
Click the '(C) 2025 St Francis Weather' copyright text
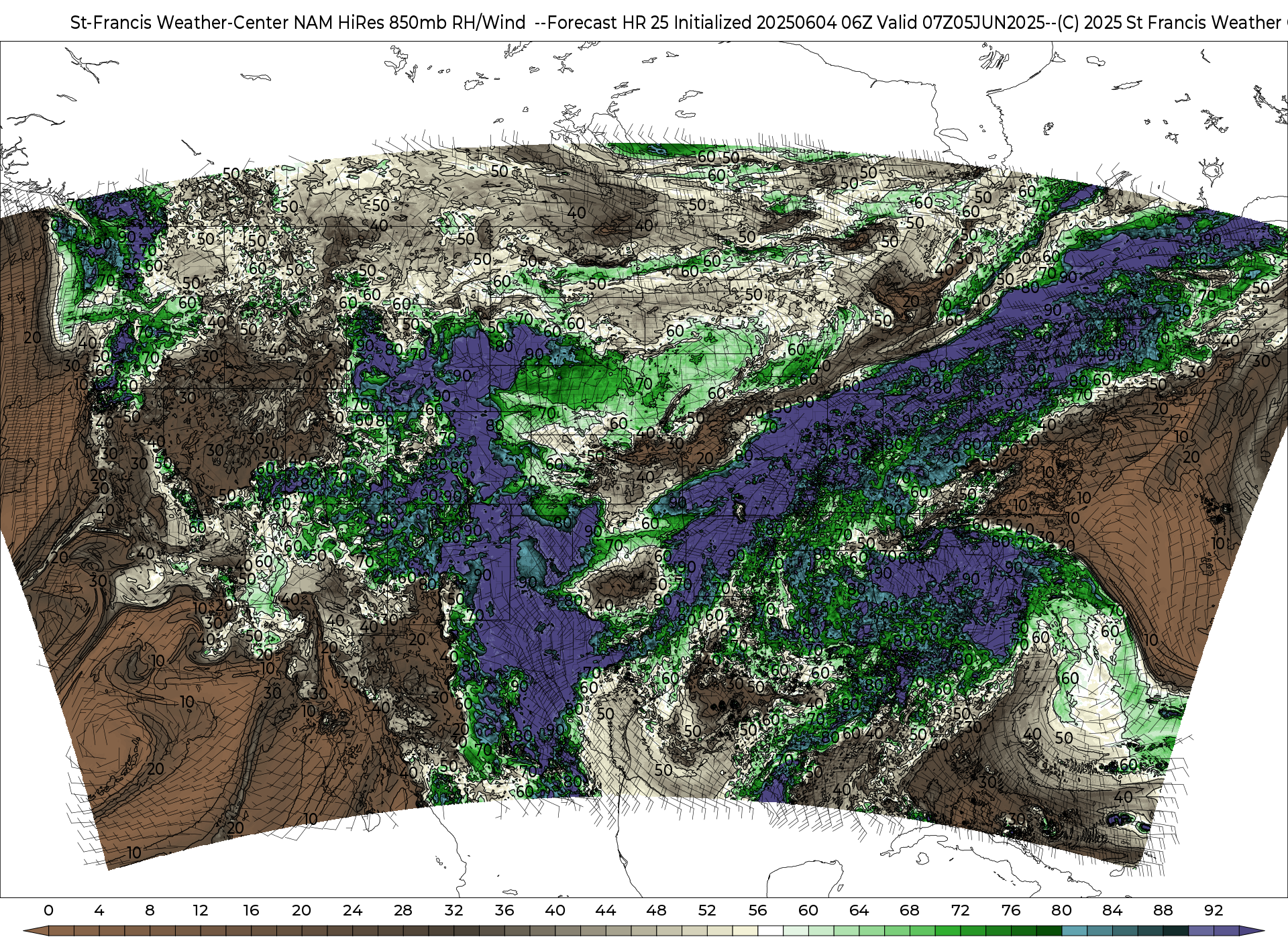pyautogui.click(x=1169, y=23)
